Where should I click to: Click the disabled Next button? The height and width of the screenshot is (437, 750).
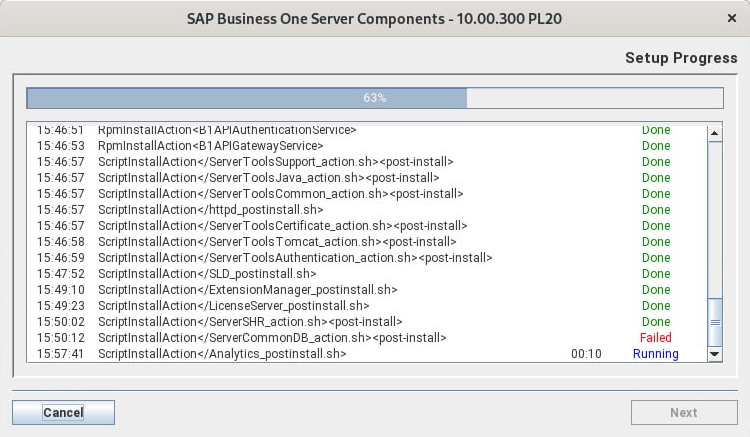pos(683,412)
